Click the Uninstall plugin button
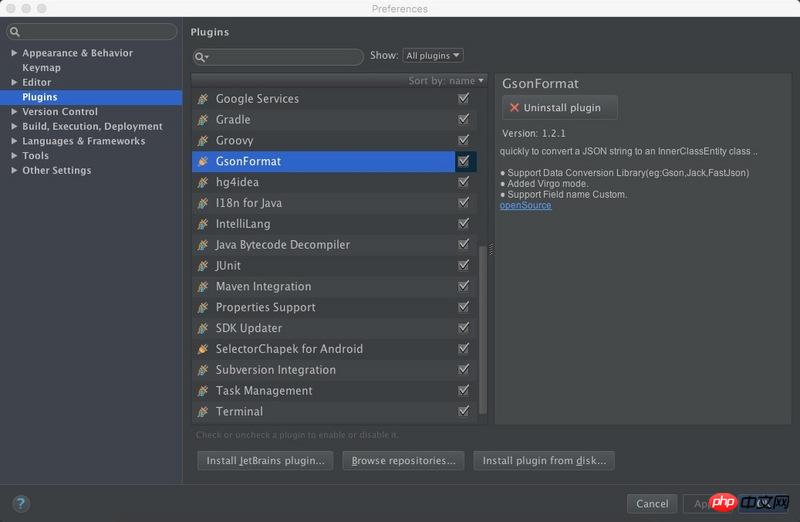The height and width of the screenshot is (522, 800). pyautogui.click(x=559, y=108)
